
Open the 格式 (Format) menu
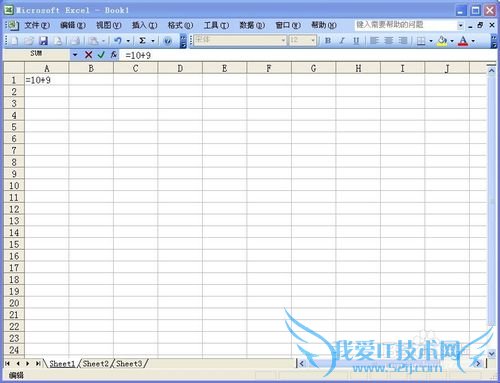[180, 25]
